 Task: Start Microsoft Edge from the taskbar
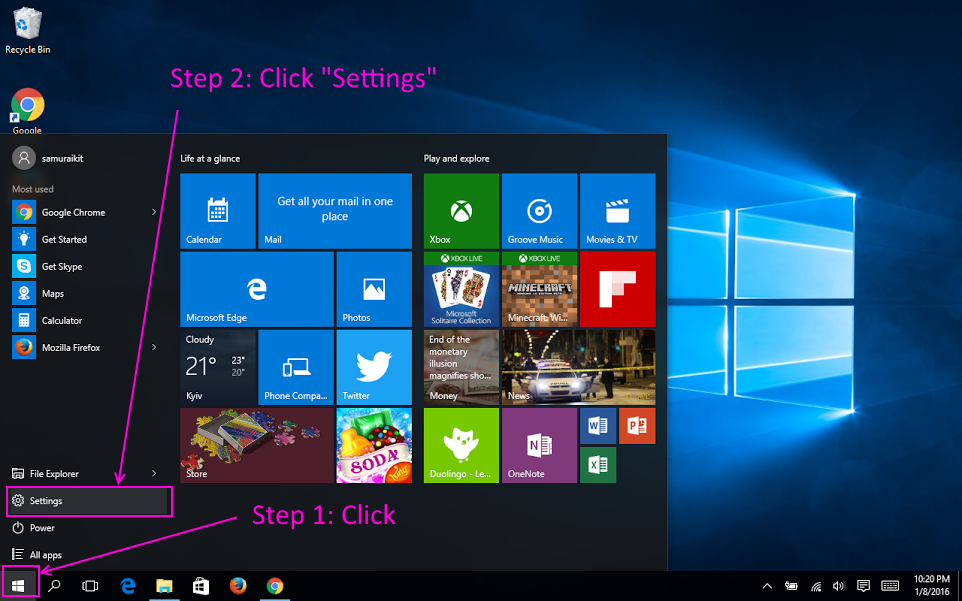126,585
